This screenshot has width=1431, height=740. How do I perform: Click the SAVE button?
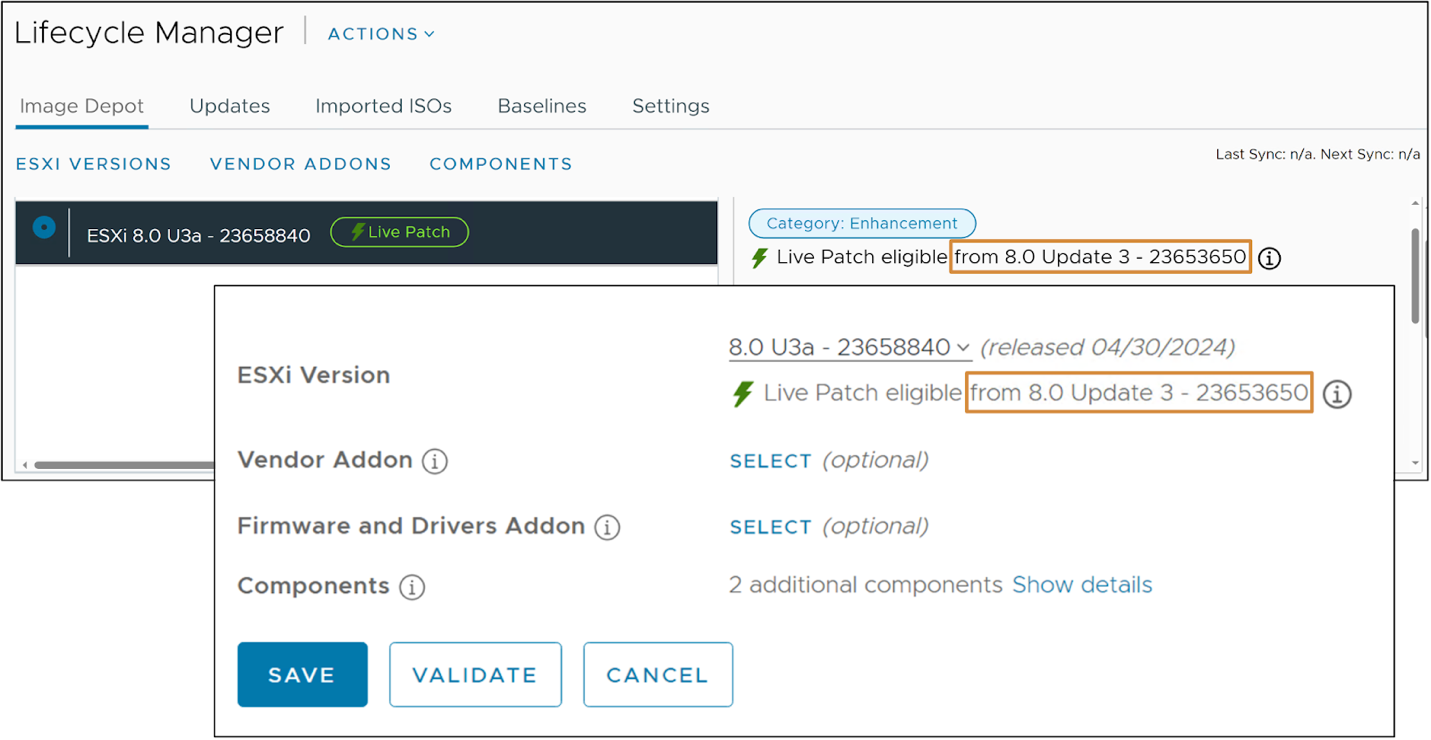302,675
